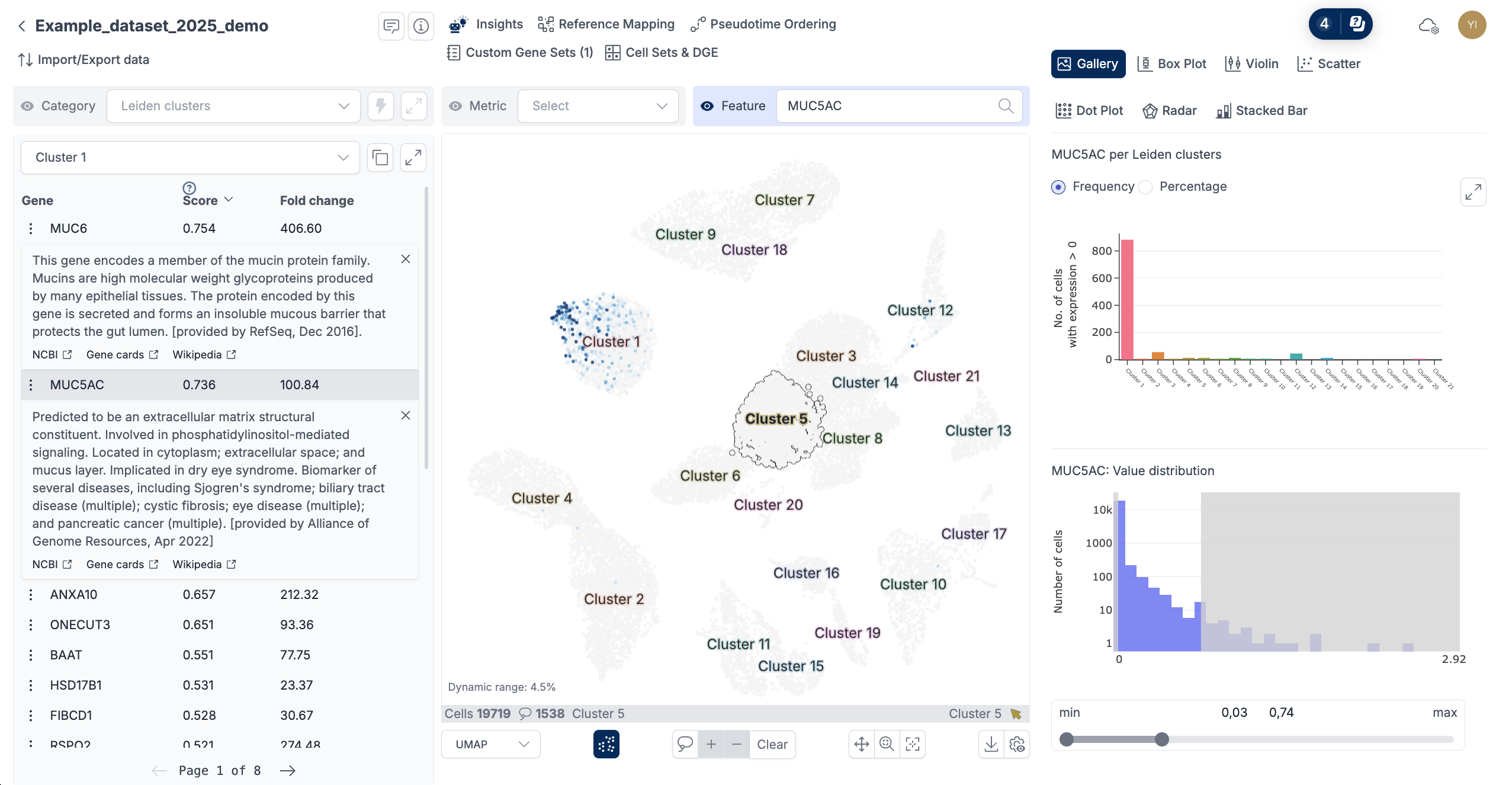Click the comments icon near dataset title
Image resolution: width=1512 pixels, height=785 pixels.
tap(391, 26)
